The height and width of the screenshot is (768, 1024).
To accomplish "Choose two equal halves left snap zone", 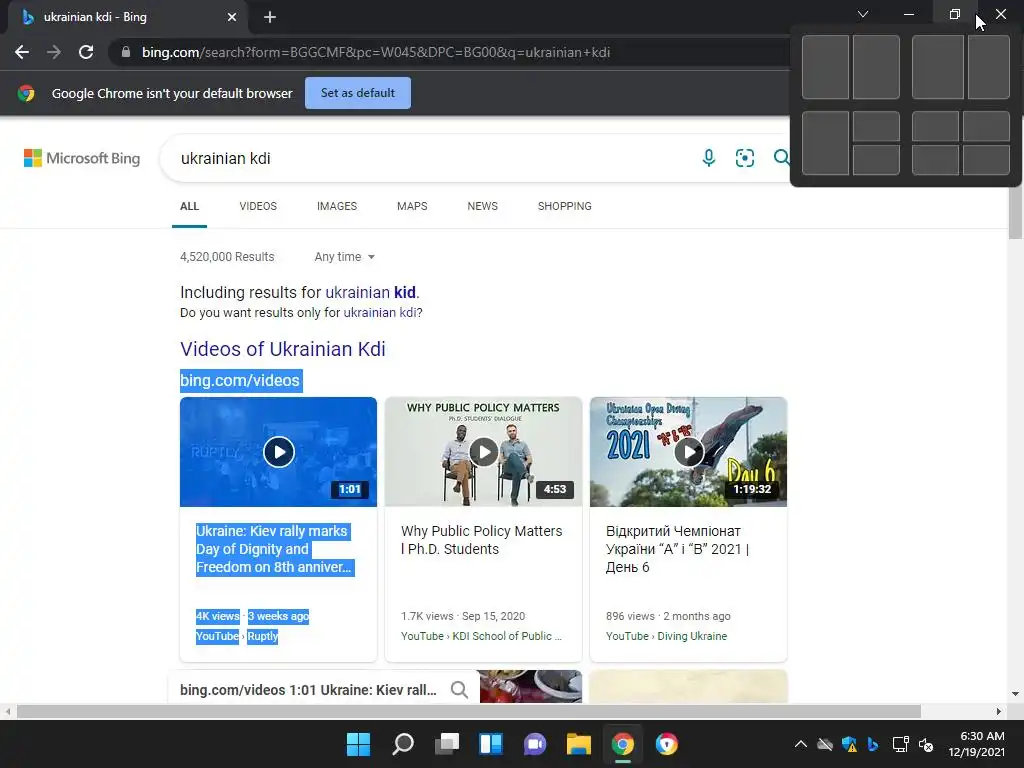I will 825,67.
